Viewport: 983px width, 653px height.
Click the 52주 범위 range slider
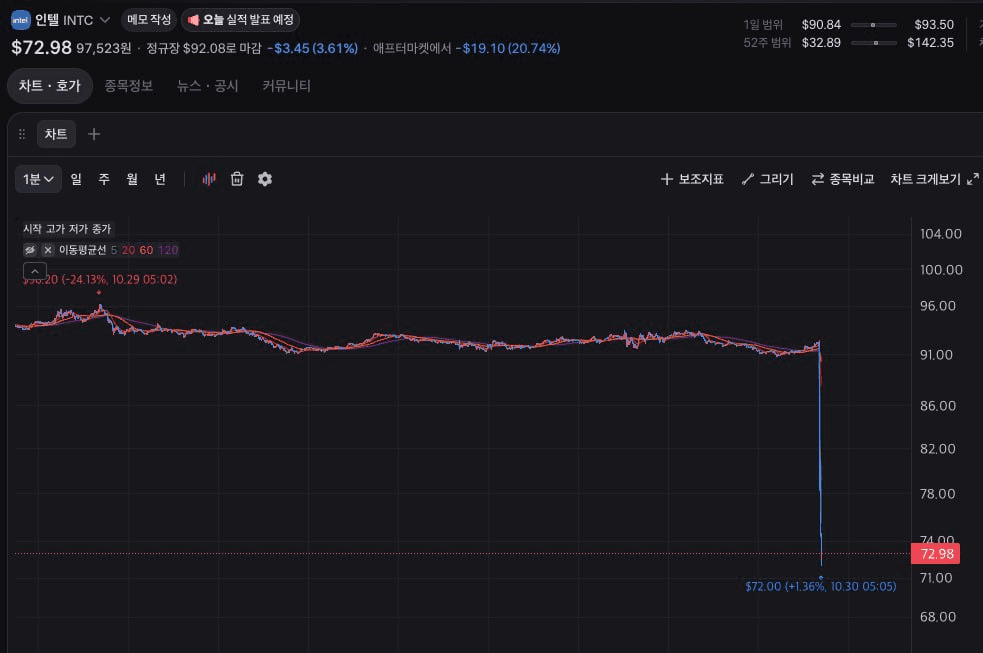click(874, 43)
